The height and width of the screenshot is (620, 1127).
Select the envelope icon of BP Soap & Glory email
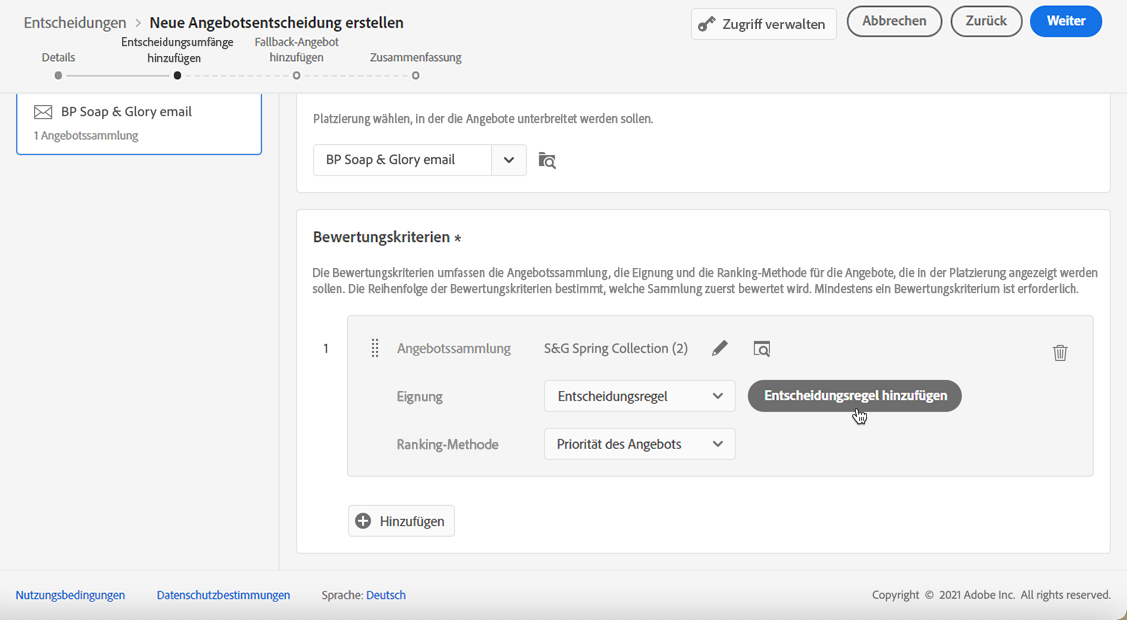pyautogui.click(x=43, y=112)
